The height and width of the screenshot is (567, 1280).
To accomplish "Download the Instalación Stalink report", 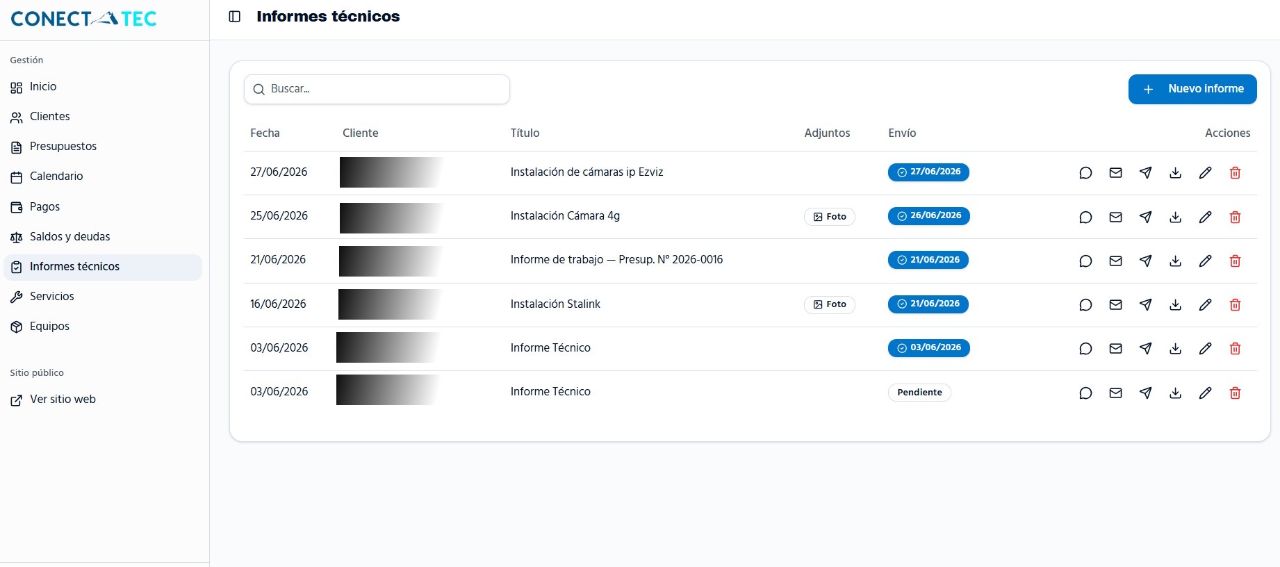I will click(x=1175, y=305).
